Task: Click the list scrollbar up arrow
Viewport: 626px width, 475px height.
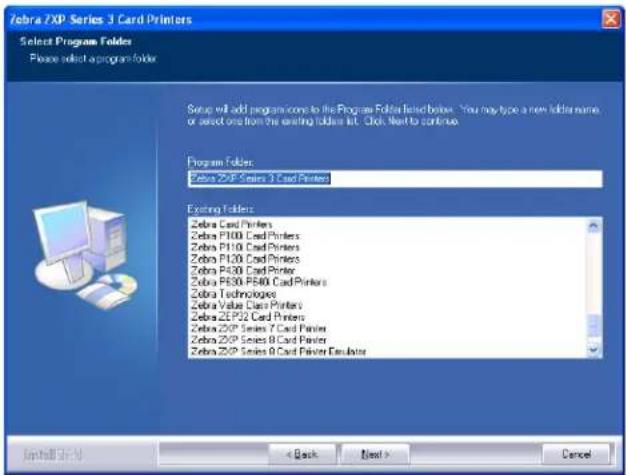Action: (594, 226)
